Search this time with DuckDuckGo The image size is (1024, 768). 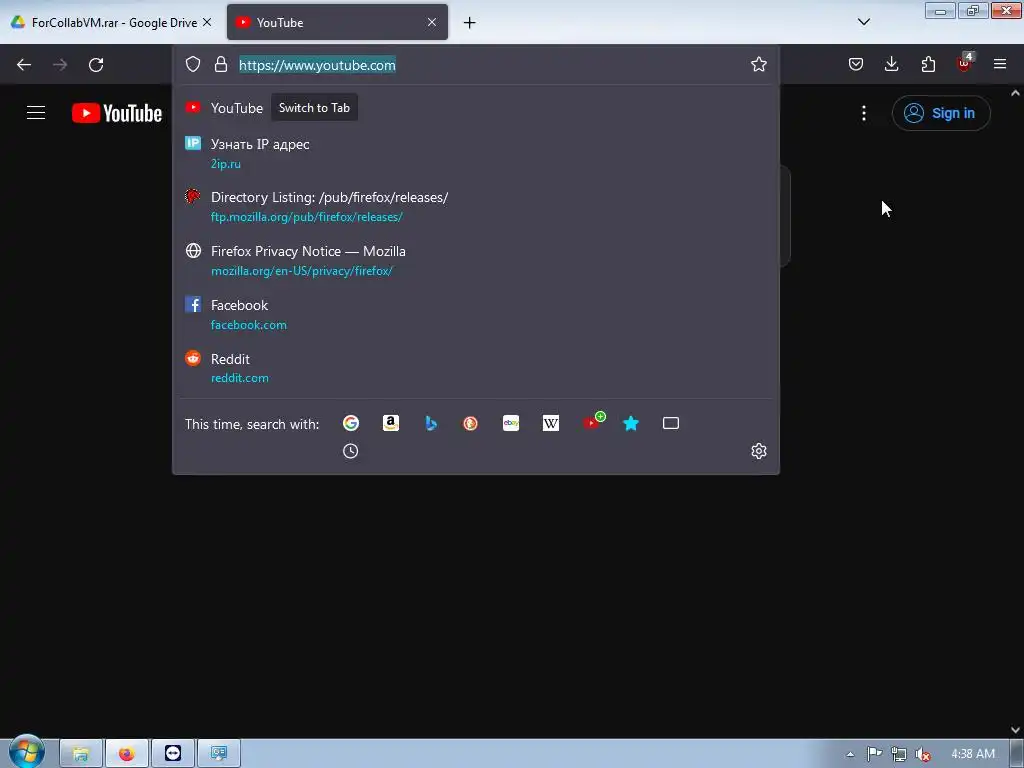[470, 423]
